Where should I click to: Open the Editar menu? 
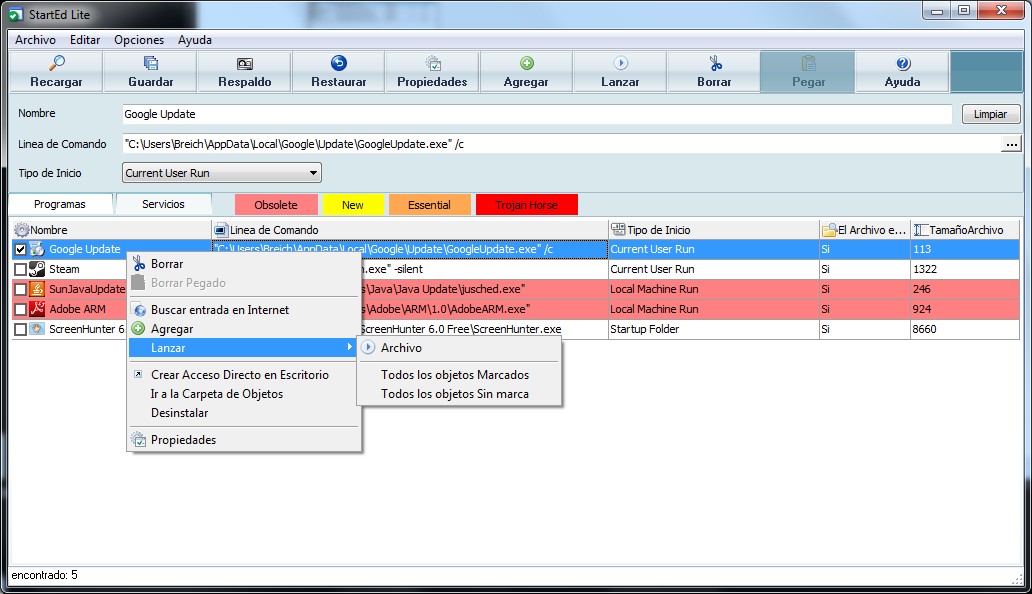[85, 39]
